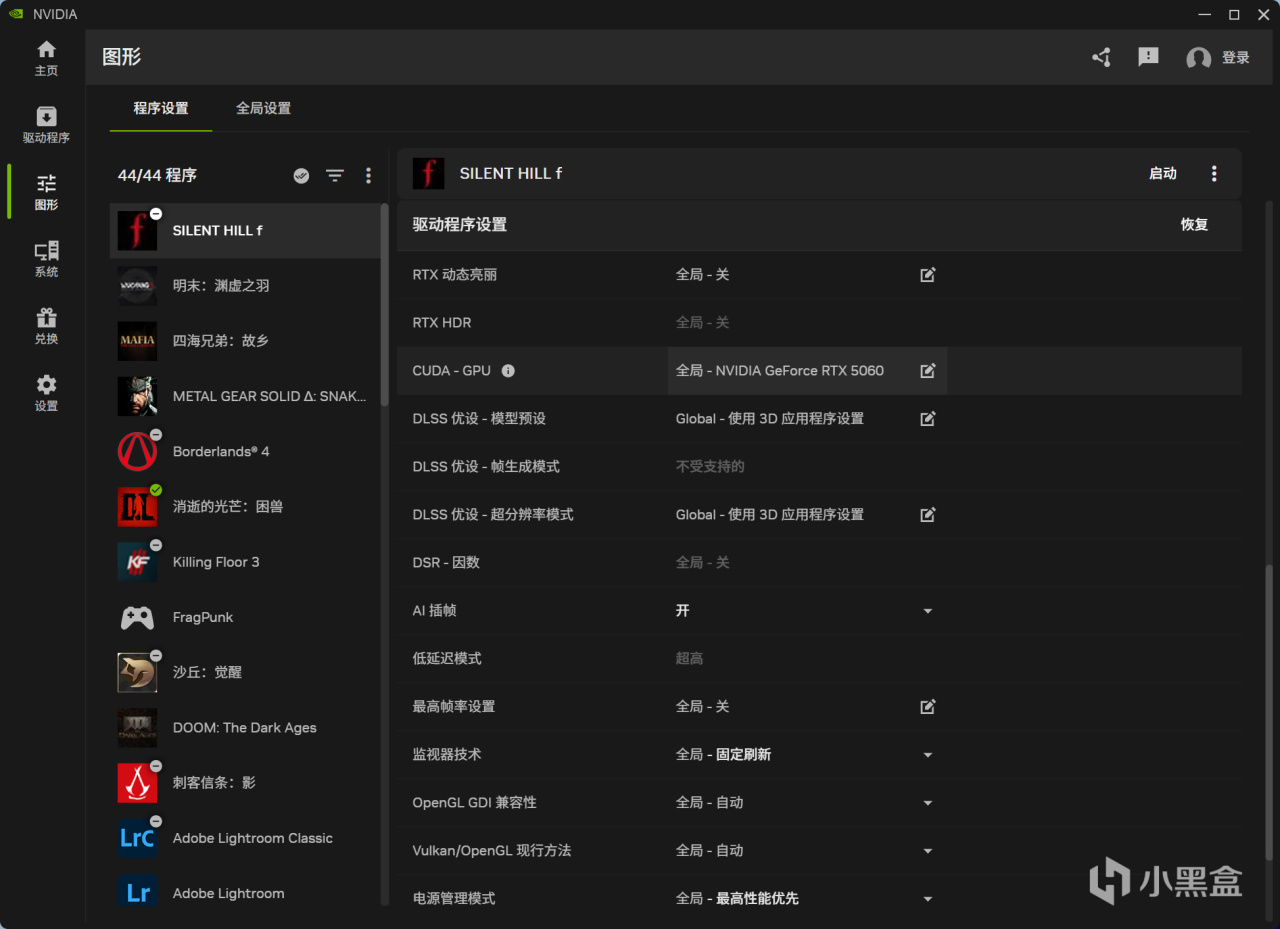This screenshot has height=929, width=1280.
Task: Select 明末：渊虚之羽 in the program list
Action: tap(245, 286)
